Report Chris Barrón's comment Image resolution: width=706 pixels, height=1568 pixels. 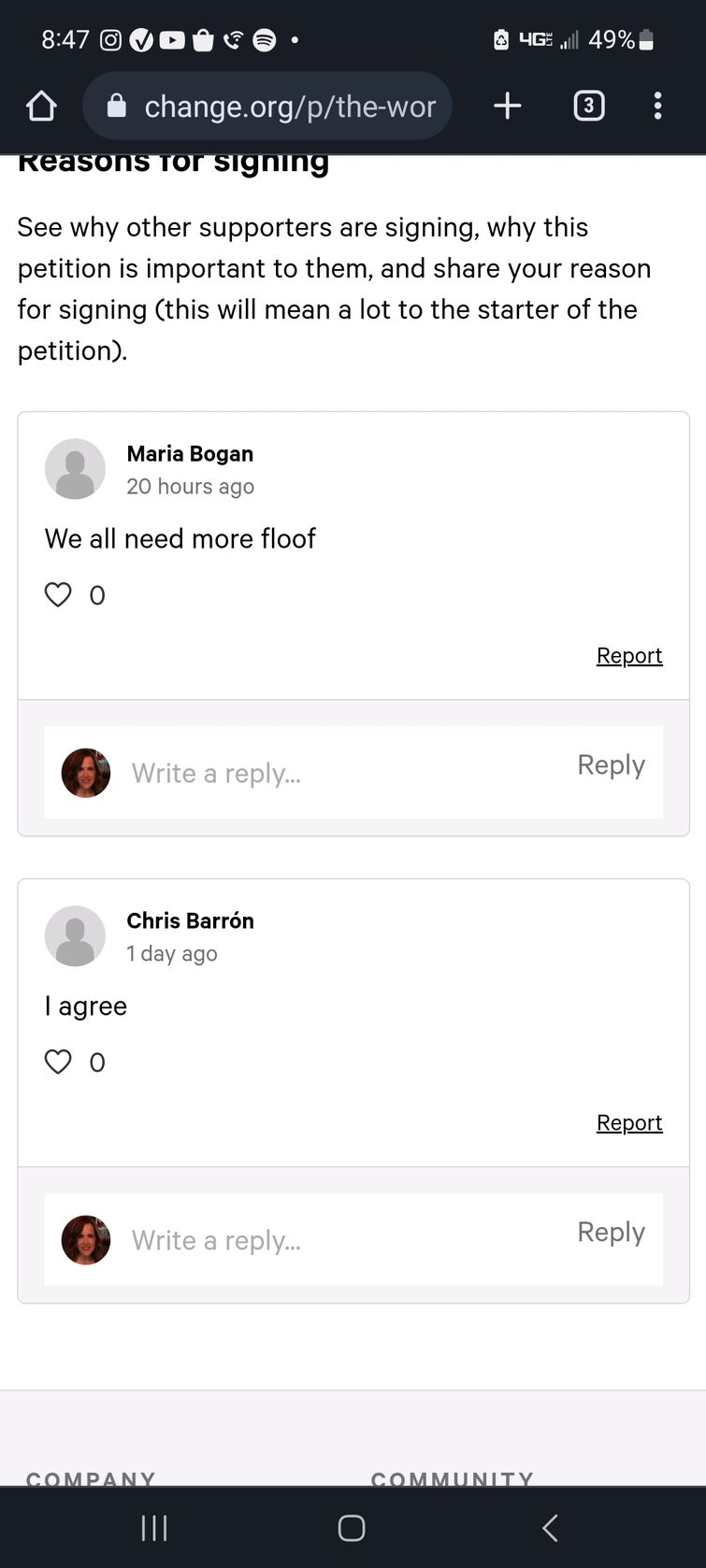pyautogui.click(x=629, y=1123)
